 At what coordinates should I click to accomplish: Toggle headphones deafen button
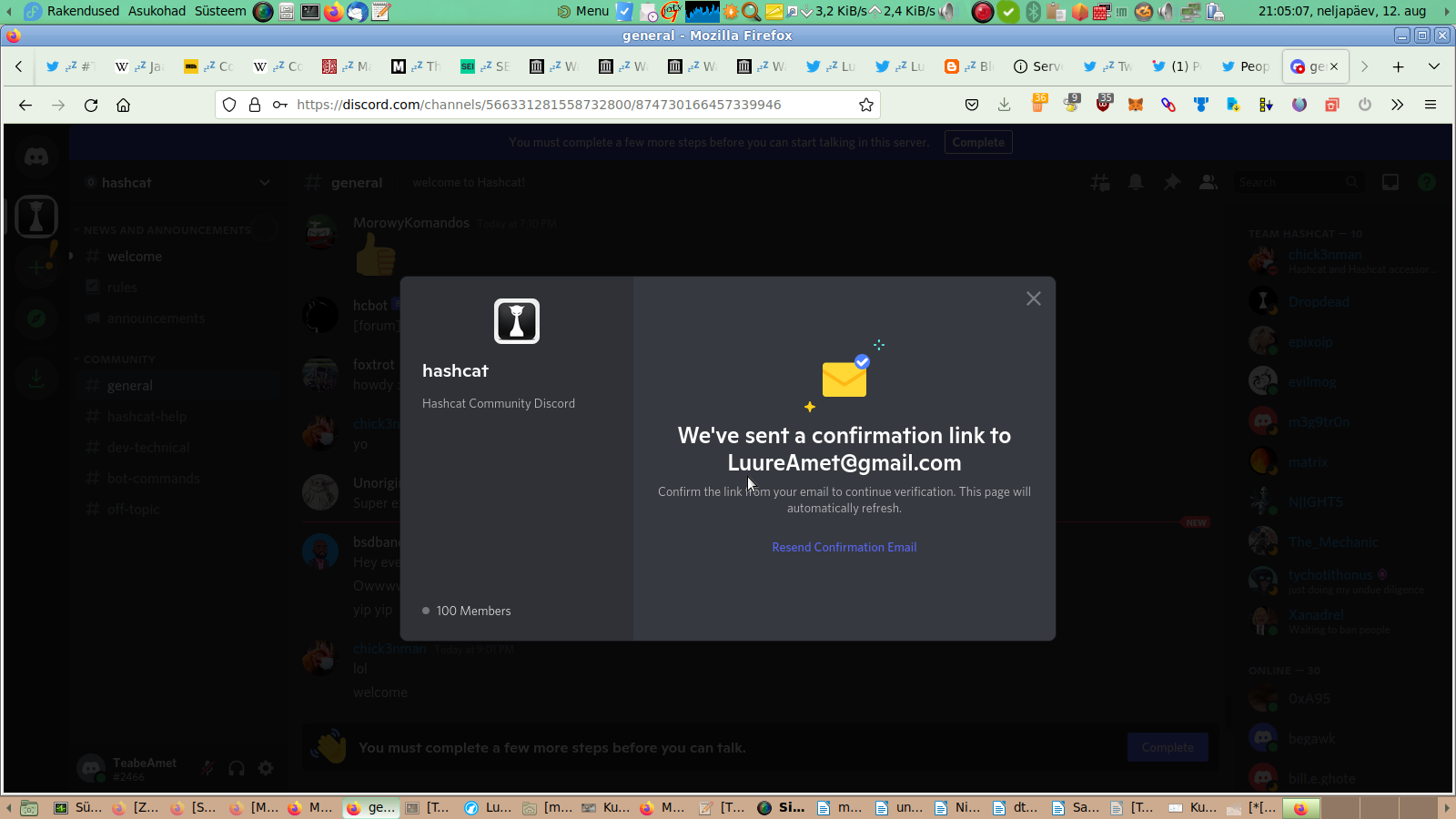pyautogui.click(x=237, y=768)
